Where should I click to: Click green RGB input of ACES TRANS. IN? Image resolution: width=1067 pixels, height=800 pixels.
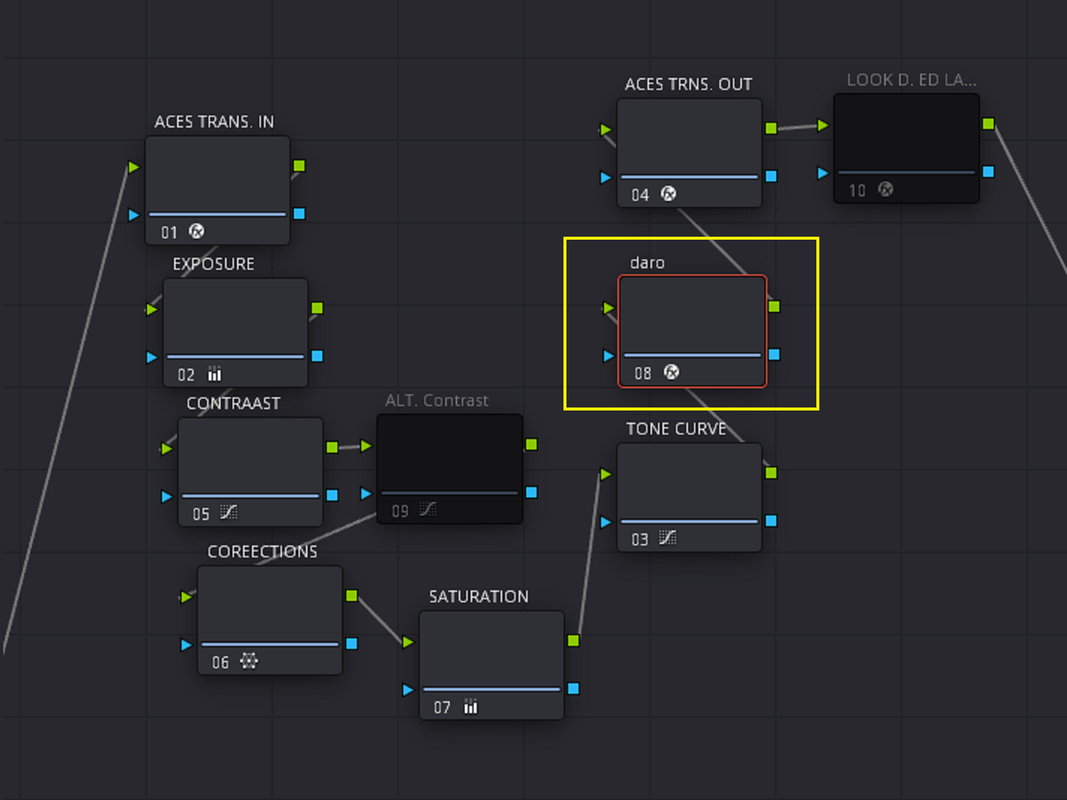(133, 167)
